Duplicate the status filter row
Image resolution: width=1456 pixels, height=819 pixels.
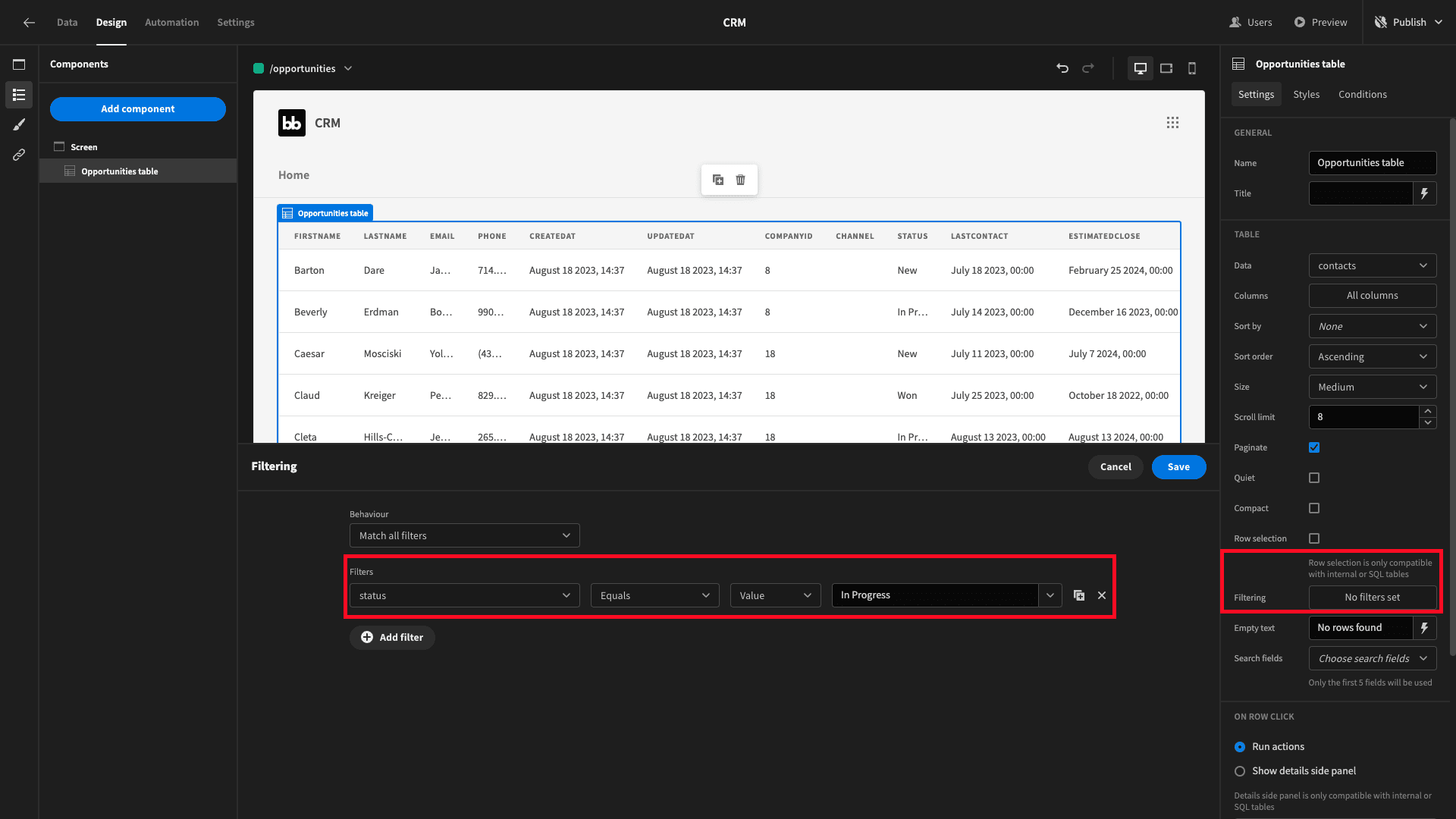1079,595
